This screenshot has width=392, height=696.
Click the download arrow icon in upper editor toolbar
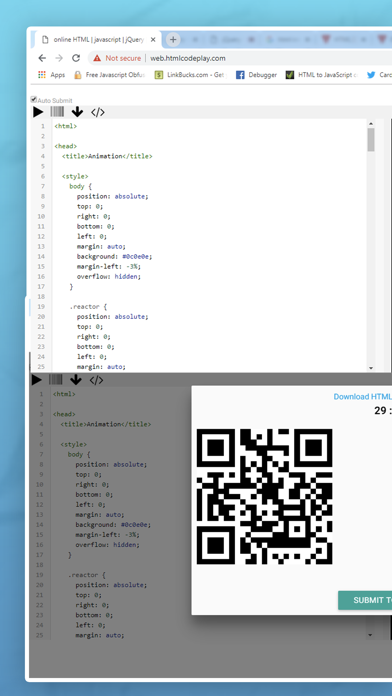pyautogui.click(x=77, y=112)
